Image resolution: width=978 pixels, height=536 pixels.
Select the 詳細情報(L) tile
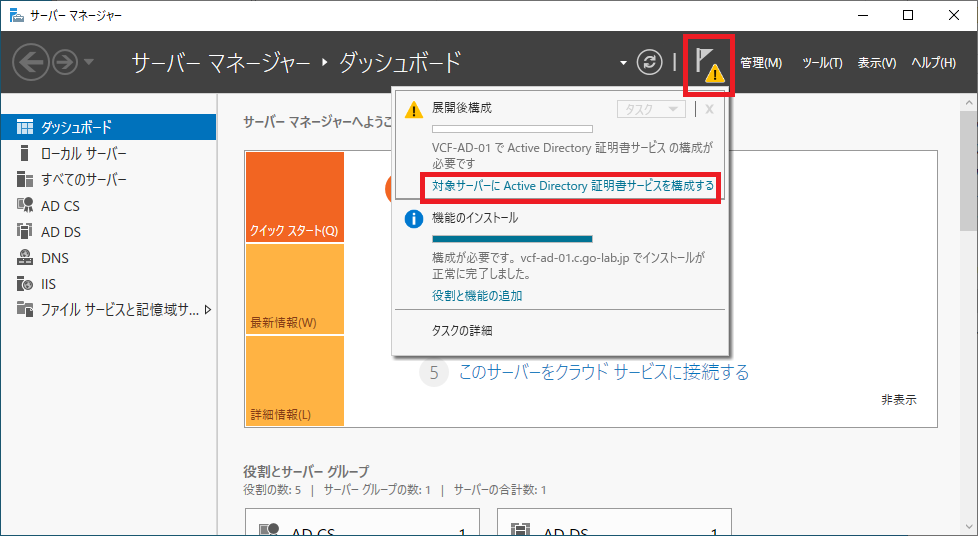294,381
